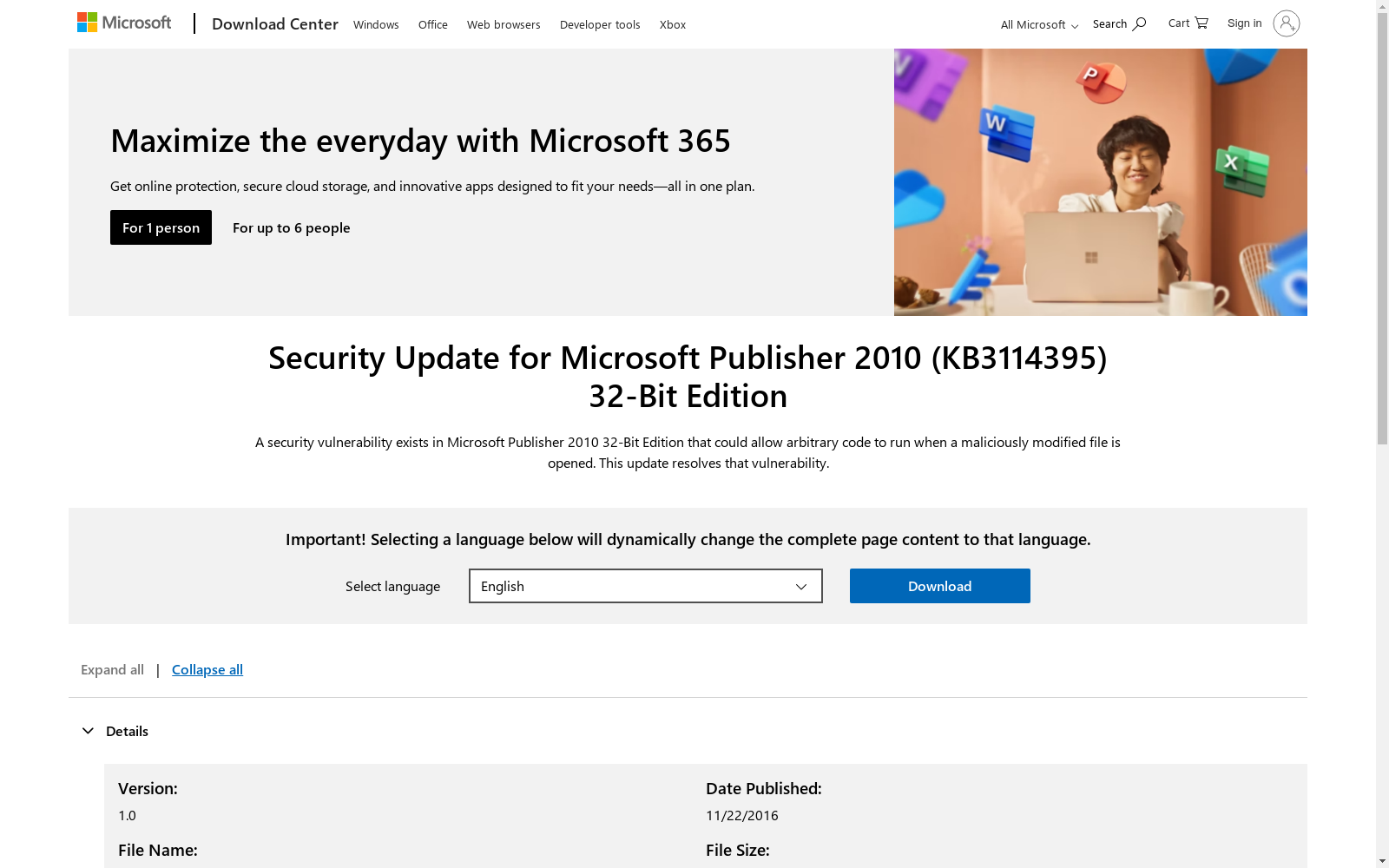
Task: Open the Web browsers menu item
Action: pos(504,24)
